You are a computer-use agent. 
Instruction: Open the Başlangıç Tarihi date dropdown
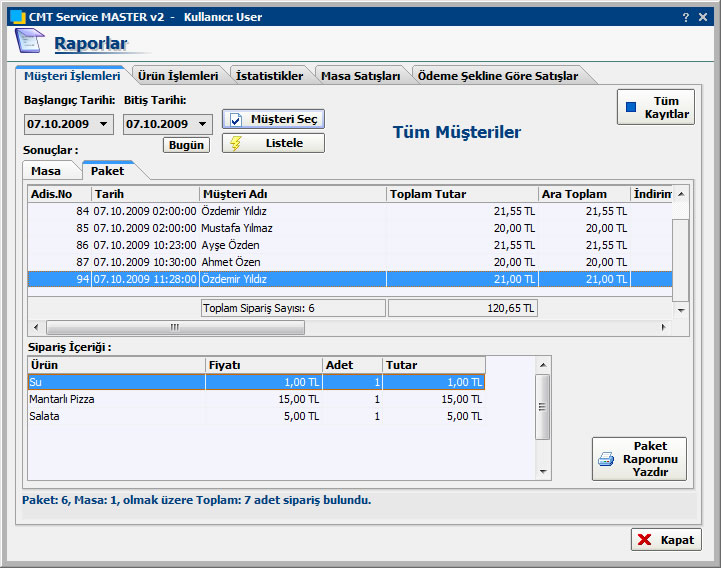click(x=105, y=124)
